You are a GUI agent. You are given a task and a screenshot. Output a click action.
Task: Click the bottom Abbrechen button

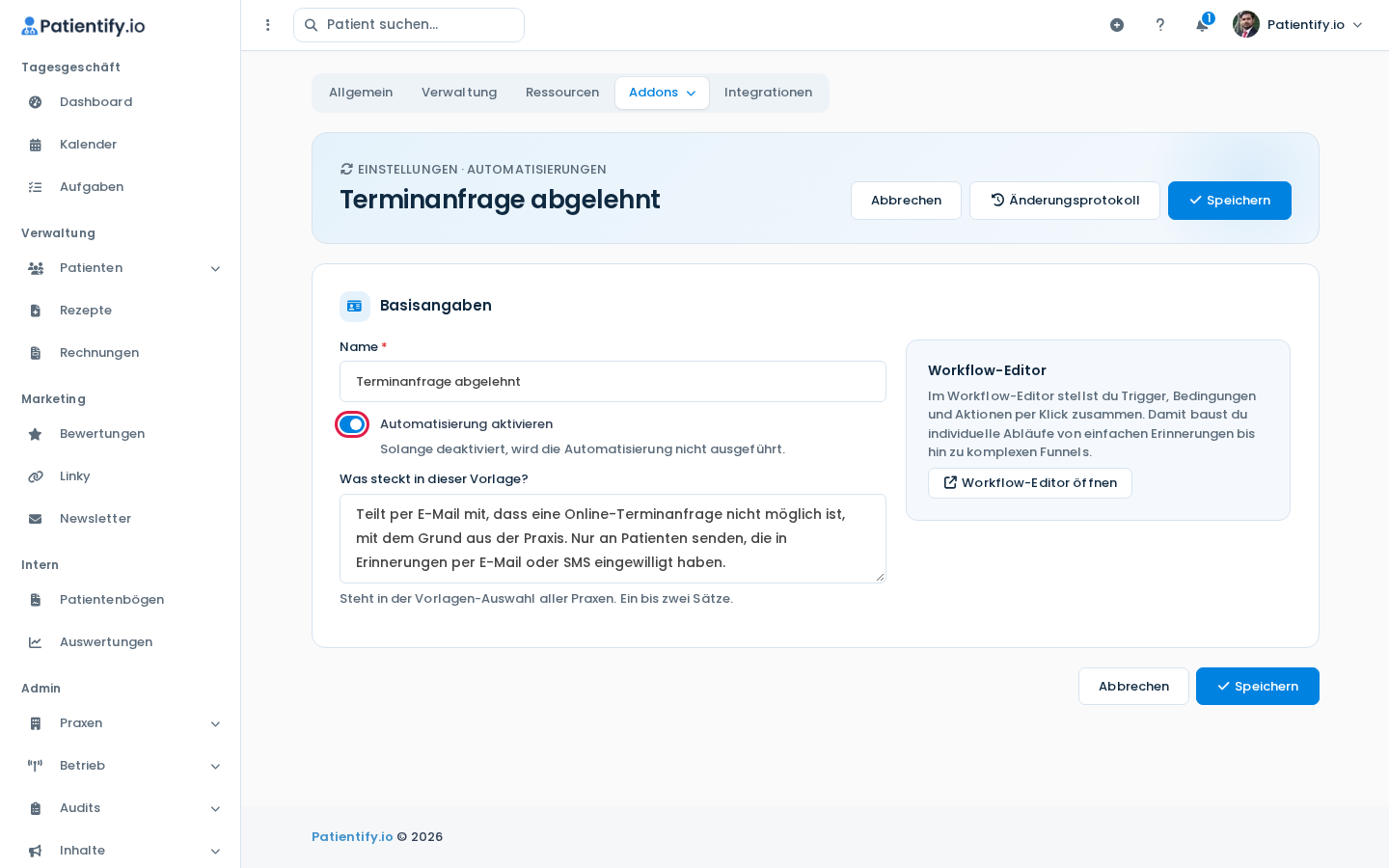[x=1133, y=687]
